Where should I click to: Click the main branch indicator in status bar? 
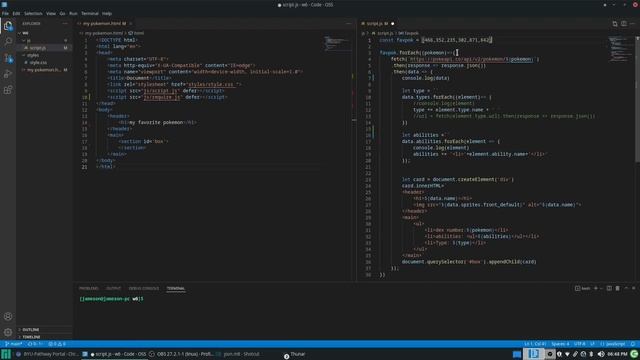click(x=13, y=344)
